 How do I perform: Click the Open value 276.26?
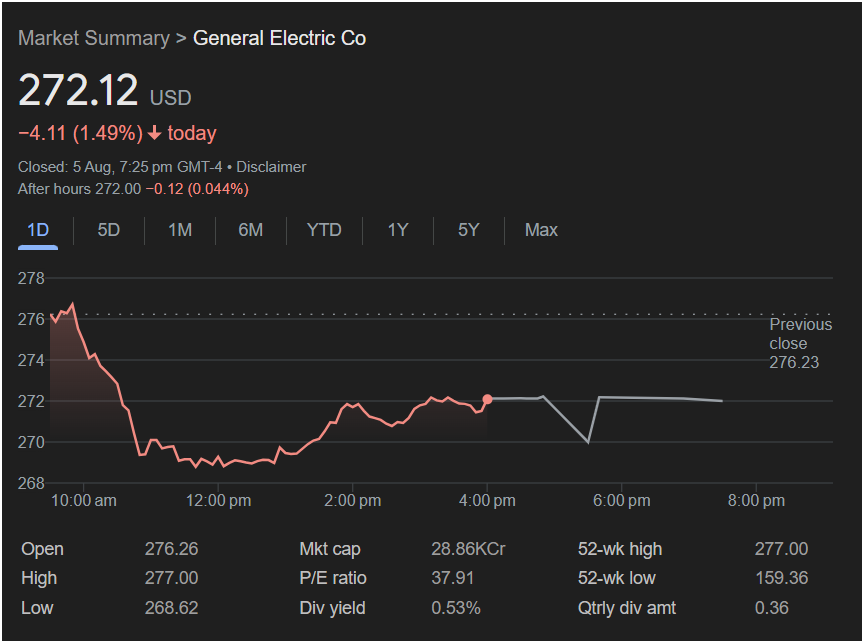pos(171,549)
